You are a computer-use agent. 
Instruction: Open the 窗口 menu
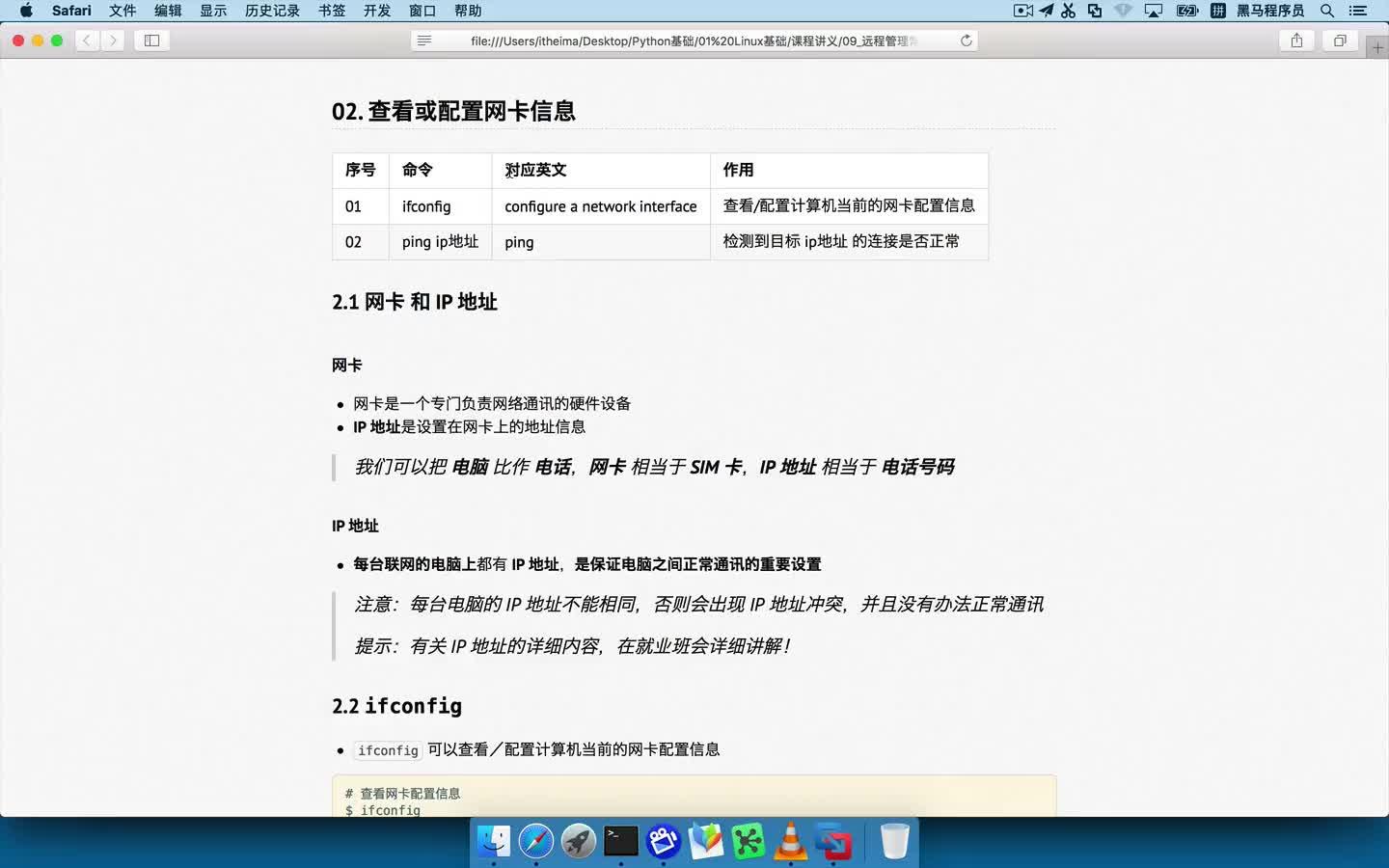coord(422,11)
